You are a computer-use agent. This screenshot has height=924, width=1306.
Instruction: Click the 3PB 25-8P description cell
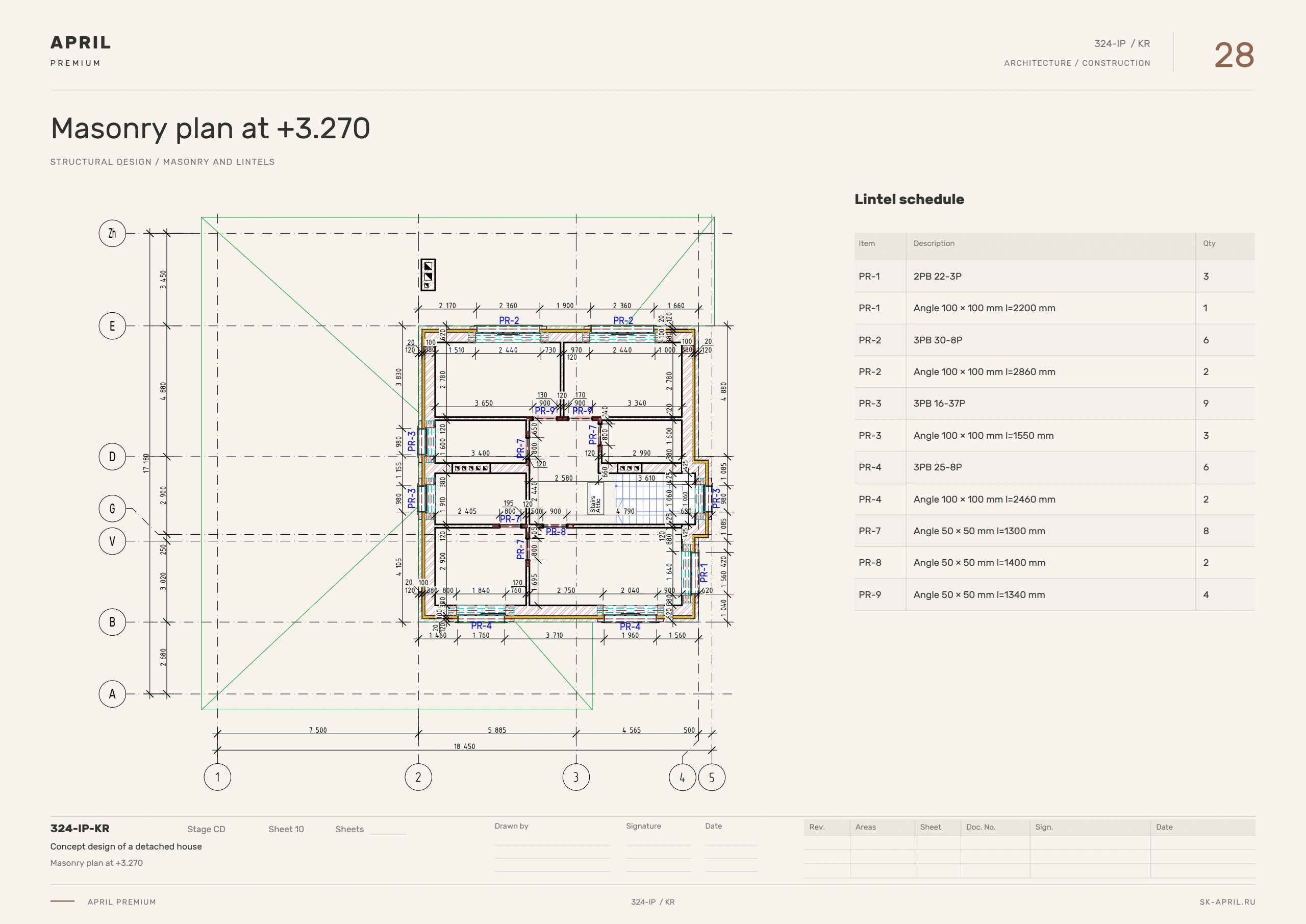1050,467
